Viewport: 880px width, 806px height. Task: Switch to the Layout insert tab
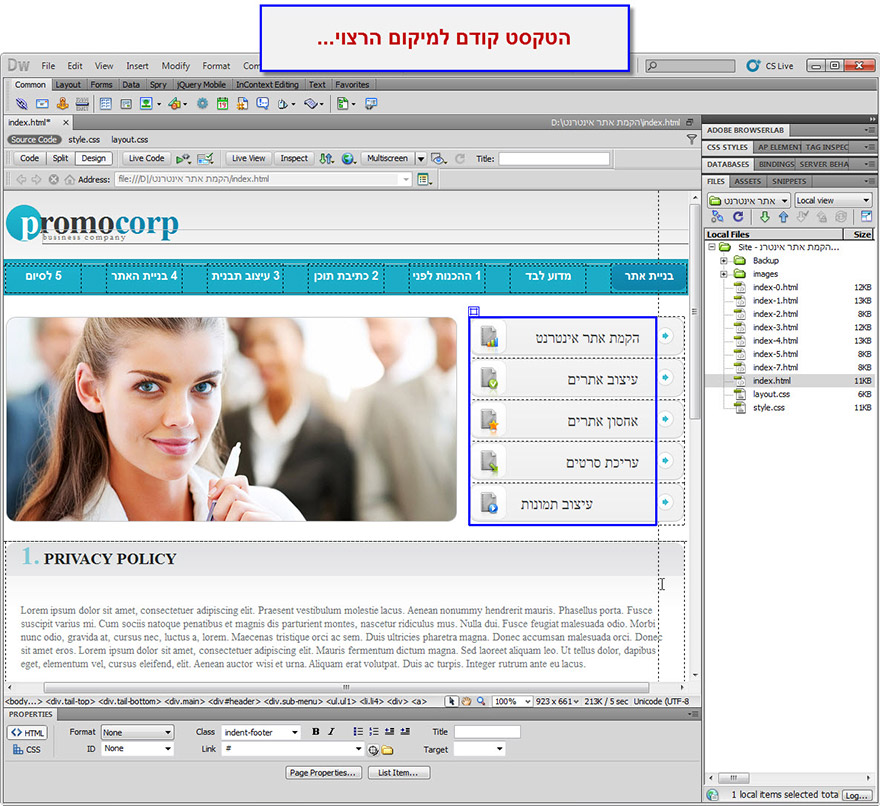coord(68,85)
